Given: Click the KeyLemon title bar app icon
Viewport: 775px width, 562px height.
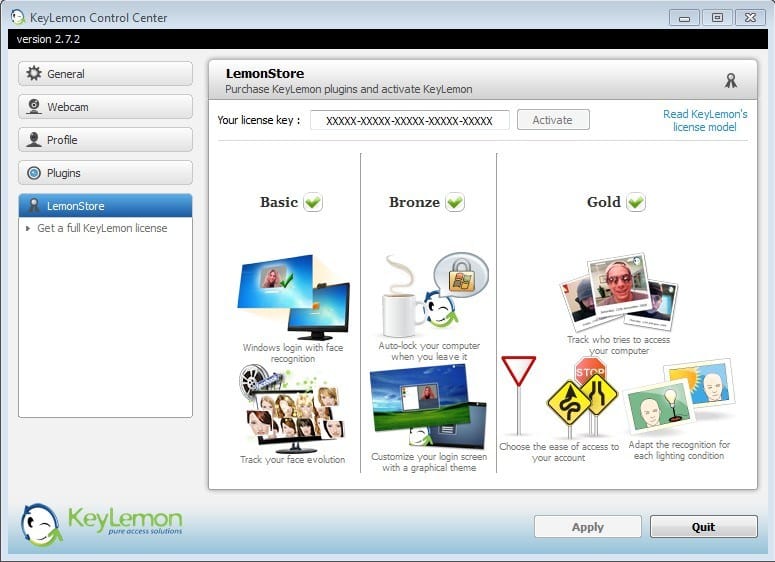Looking at the screenshot, I should (18, 17).
